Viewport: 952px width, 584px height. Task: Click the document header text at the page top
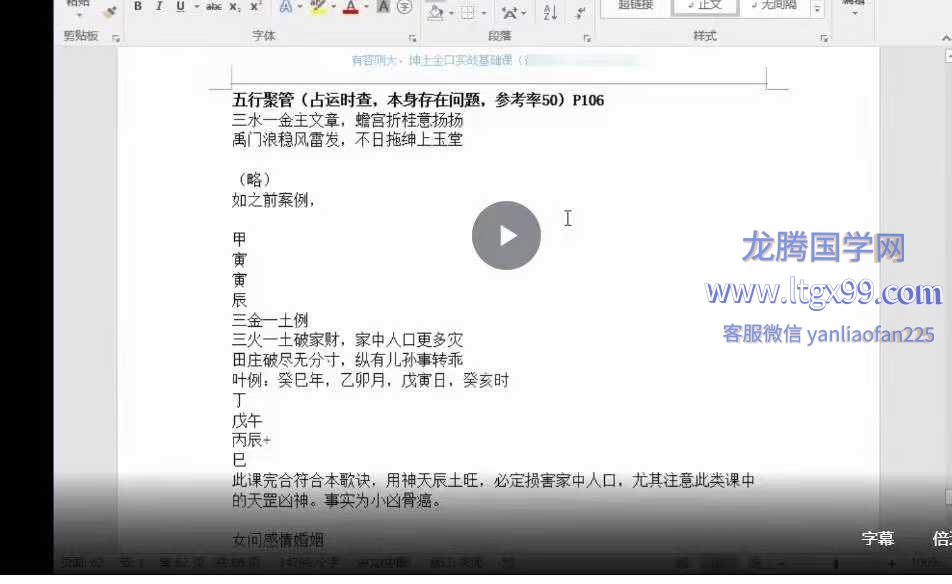coord(495,60)
